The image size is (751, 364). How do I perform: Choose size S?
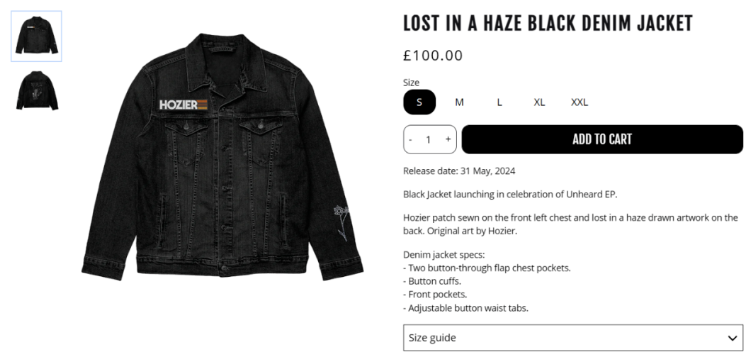(419, 102)
